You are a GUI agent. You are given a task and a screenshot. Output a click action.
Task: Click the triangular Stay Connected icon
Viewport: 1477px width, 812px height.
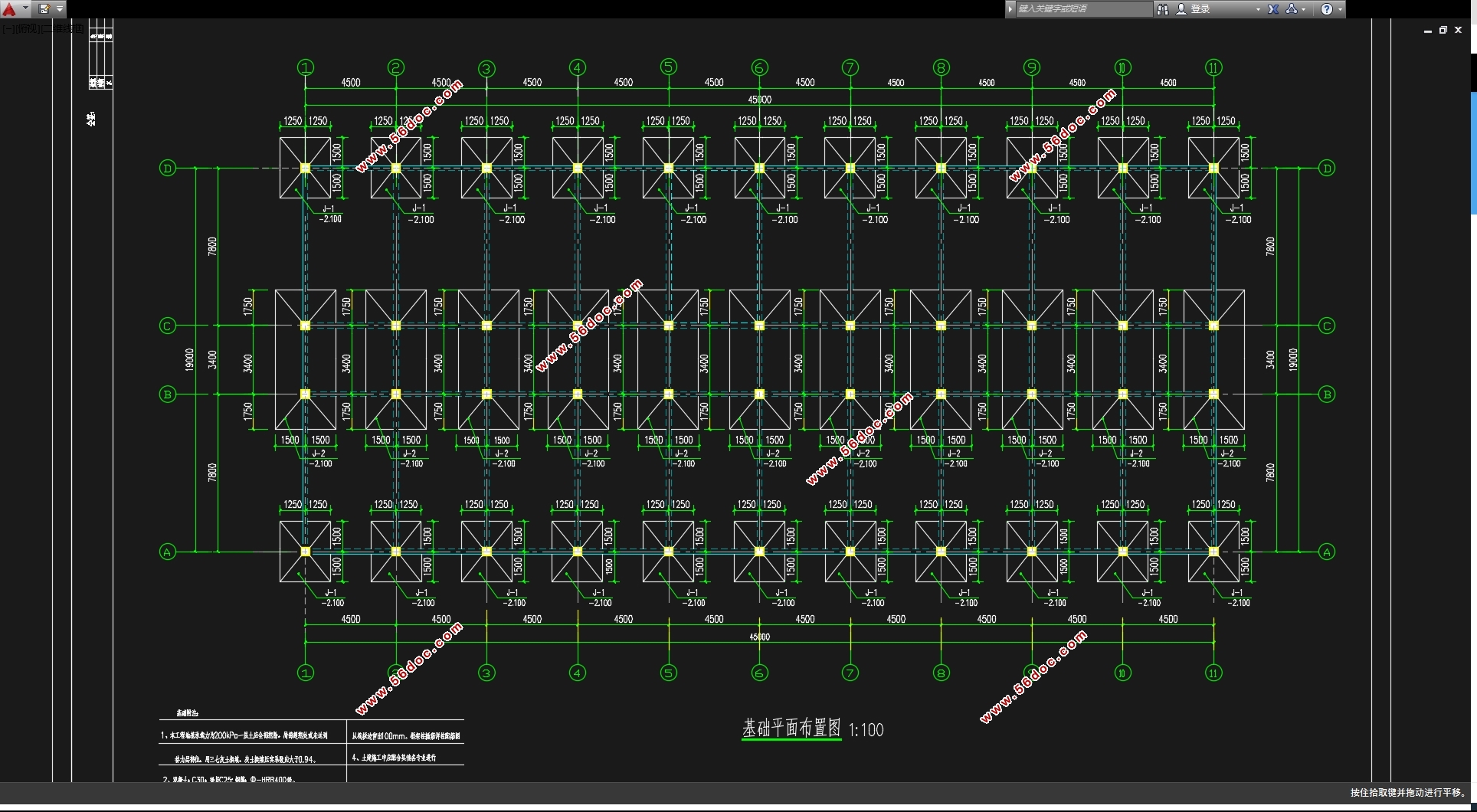(x=1292, y=9)
